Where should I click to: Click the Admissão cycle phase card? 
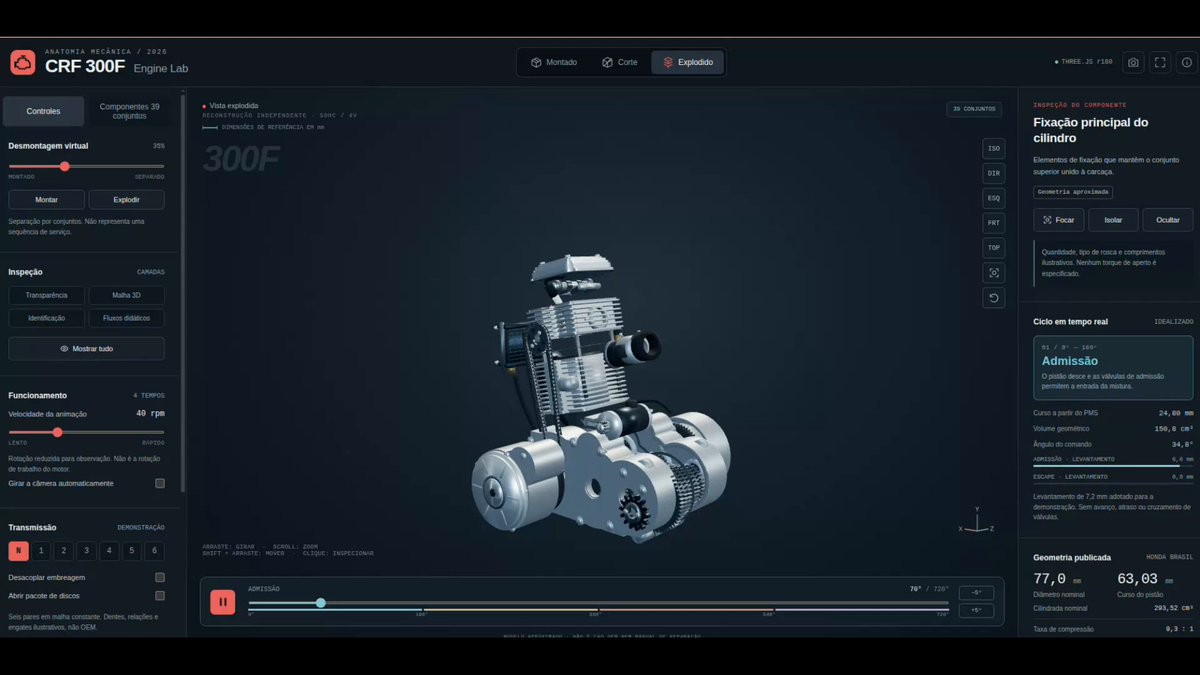[1113, 367]
